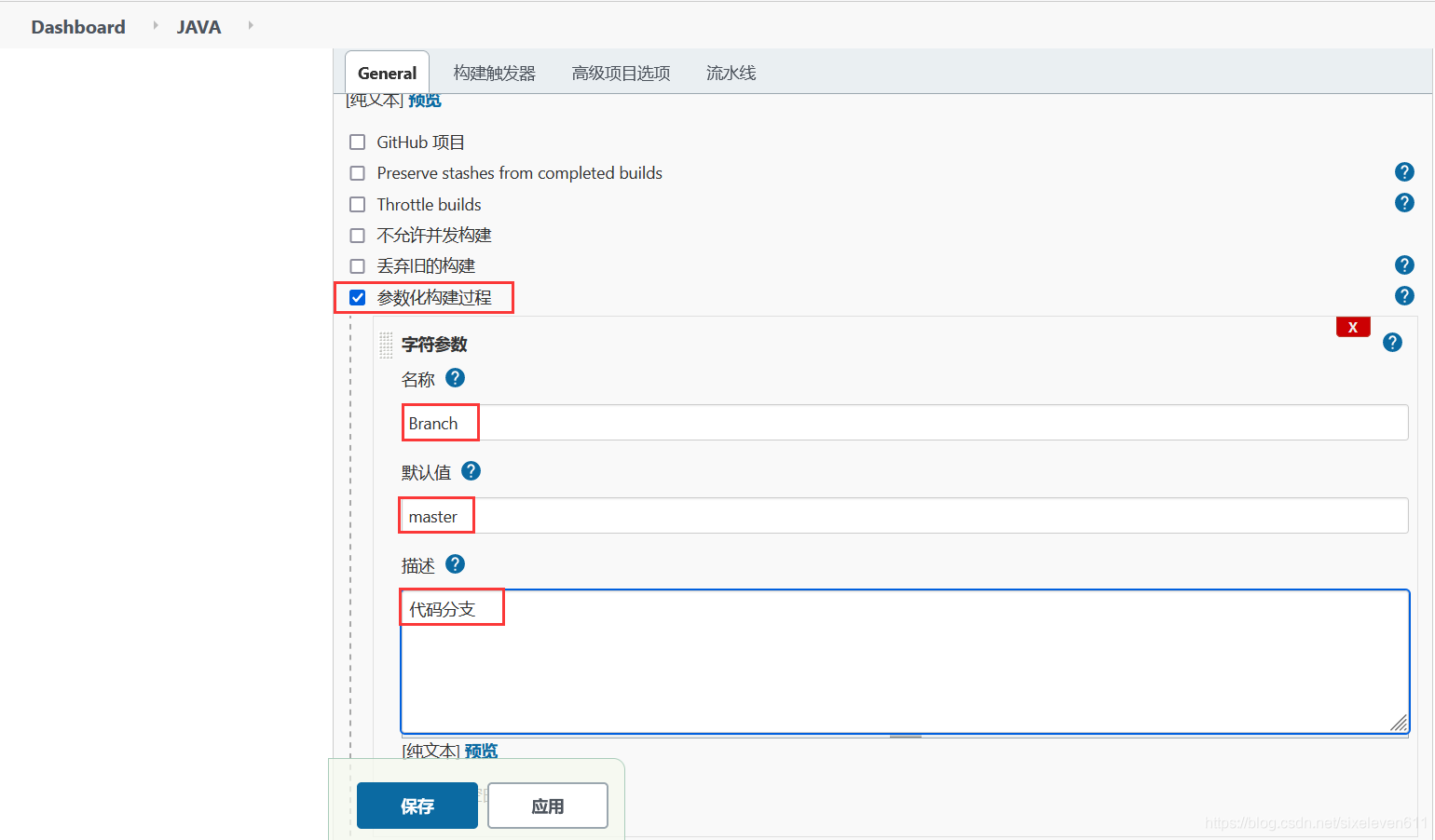1435x840 pixels.
Task: Check the 丢弃旧的构建 option
Action: 357,266
